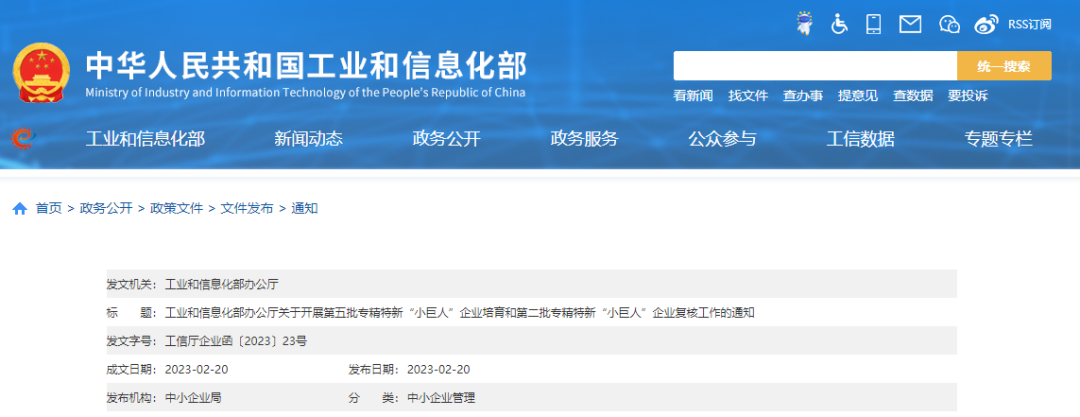Open the 工信数据 navigation menu
This screenshot has height=417, width=1080.
[860, 139]
